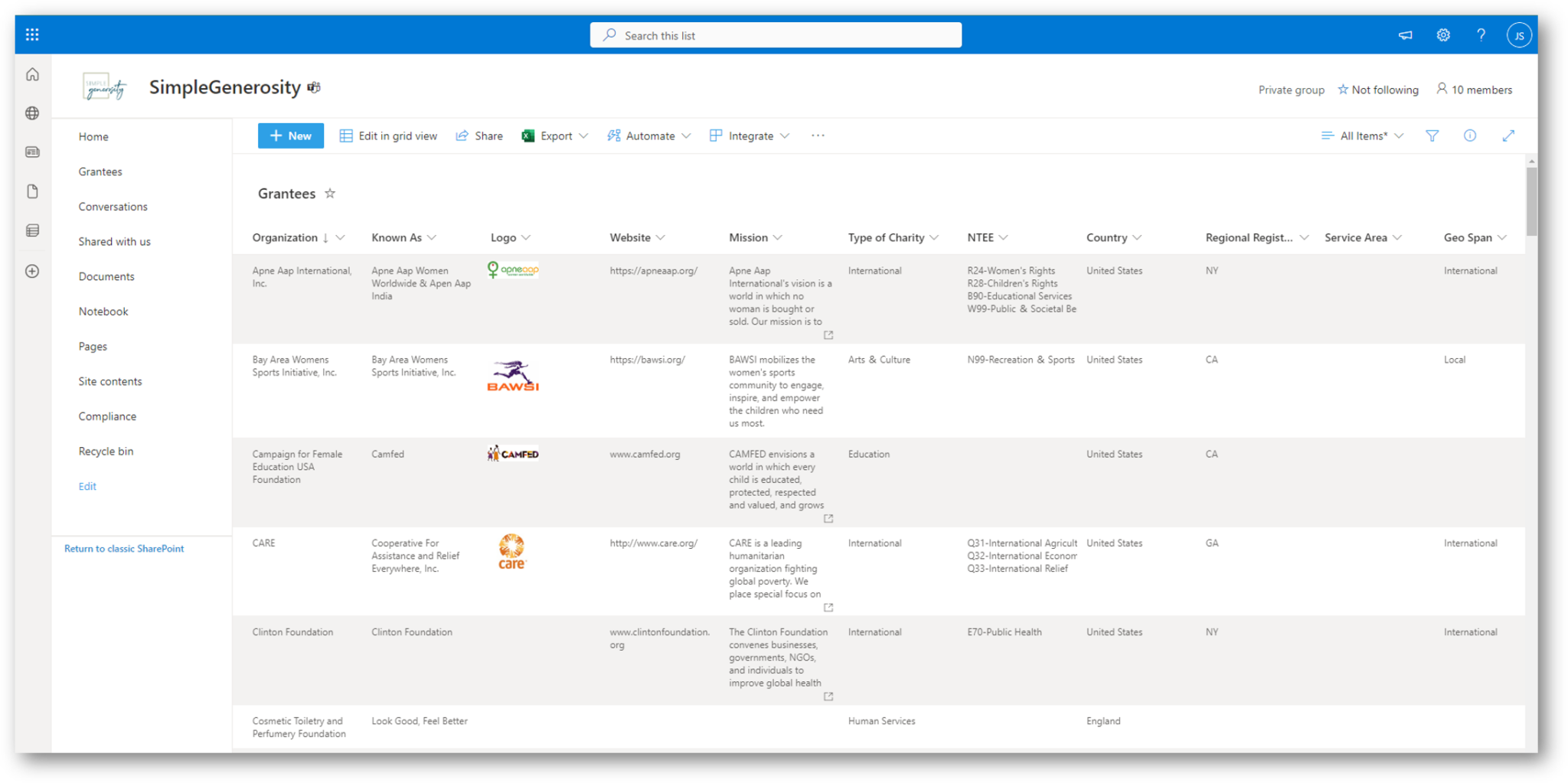Go to Site contents in navigation
This screenshot has height=783, width=1568.
(x=110, y=381)
